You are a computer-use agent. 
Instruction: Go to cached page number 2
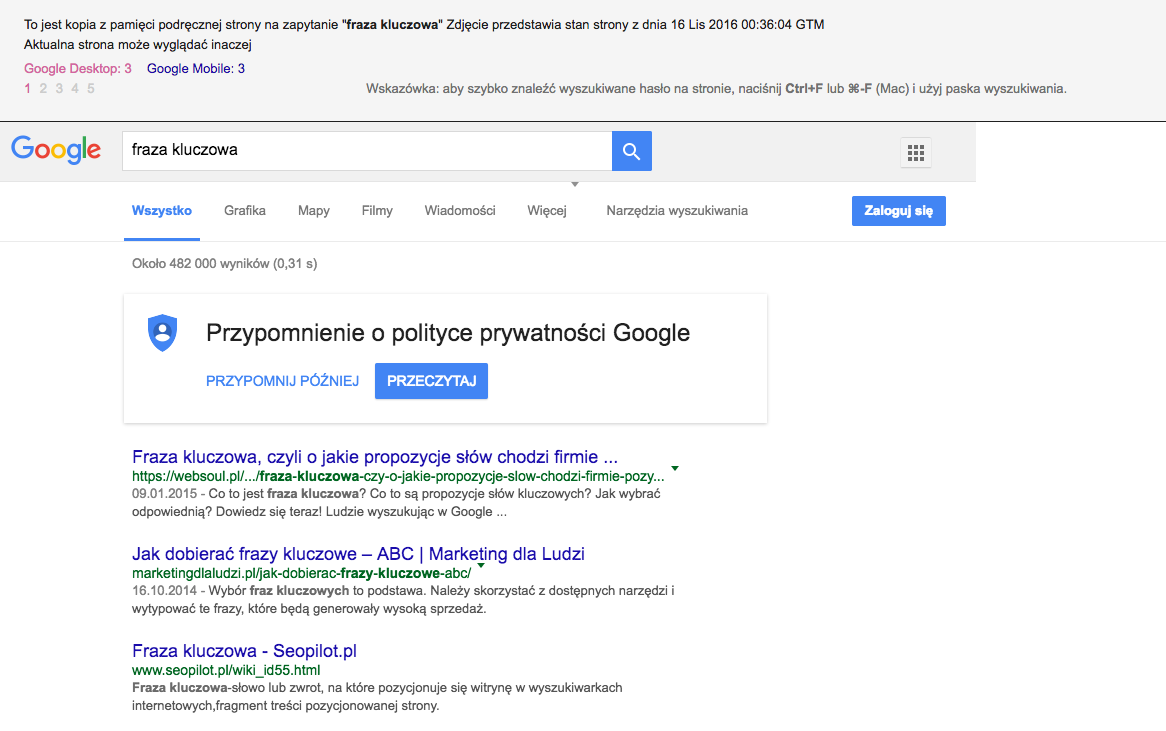pyautogui.click(x=43, y=88)
